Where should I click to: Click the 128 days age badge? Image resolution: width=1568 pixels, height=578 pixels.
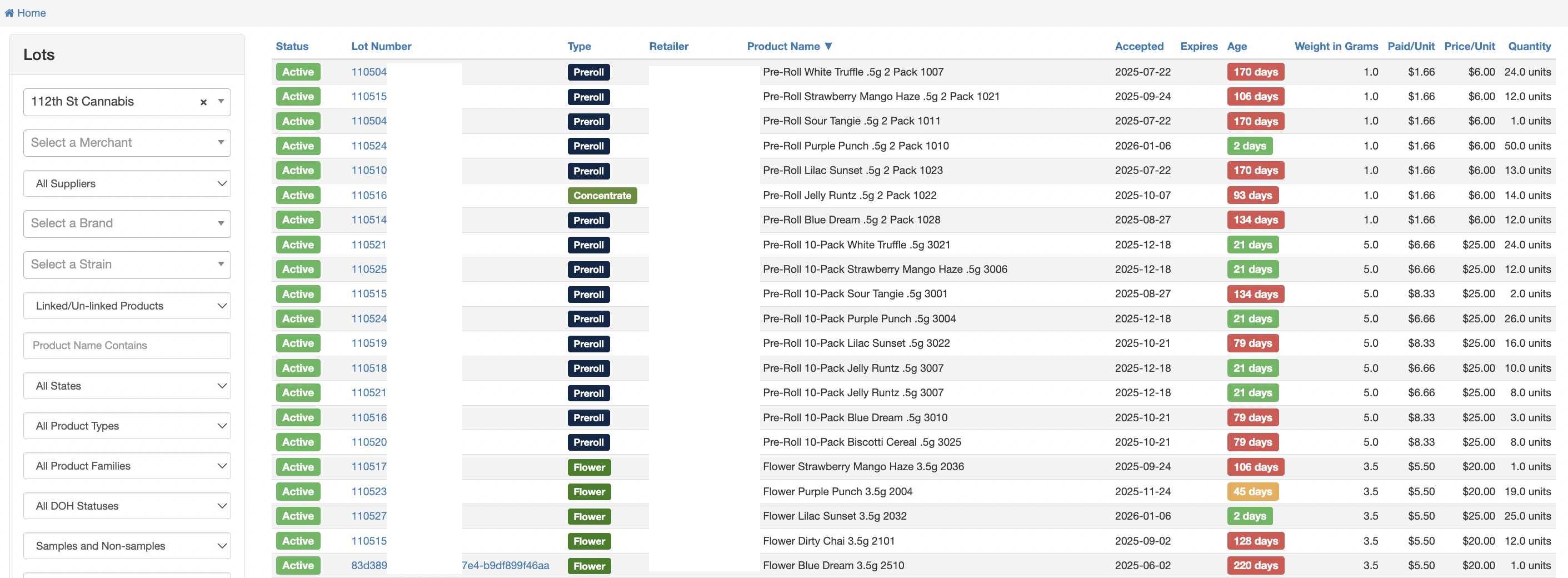click(x=1255, y=541)
